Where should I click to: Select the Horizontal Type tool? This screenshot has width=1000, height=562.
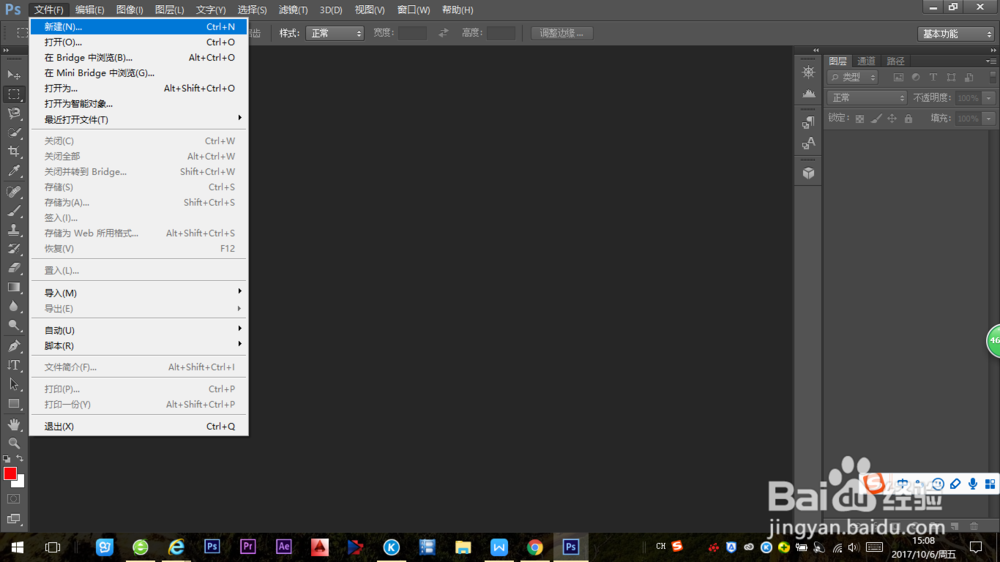tap(13, 366)
